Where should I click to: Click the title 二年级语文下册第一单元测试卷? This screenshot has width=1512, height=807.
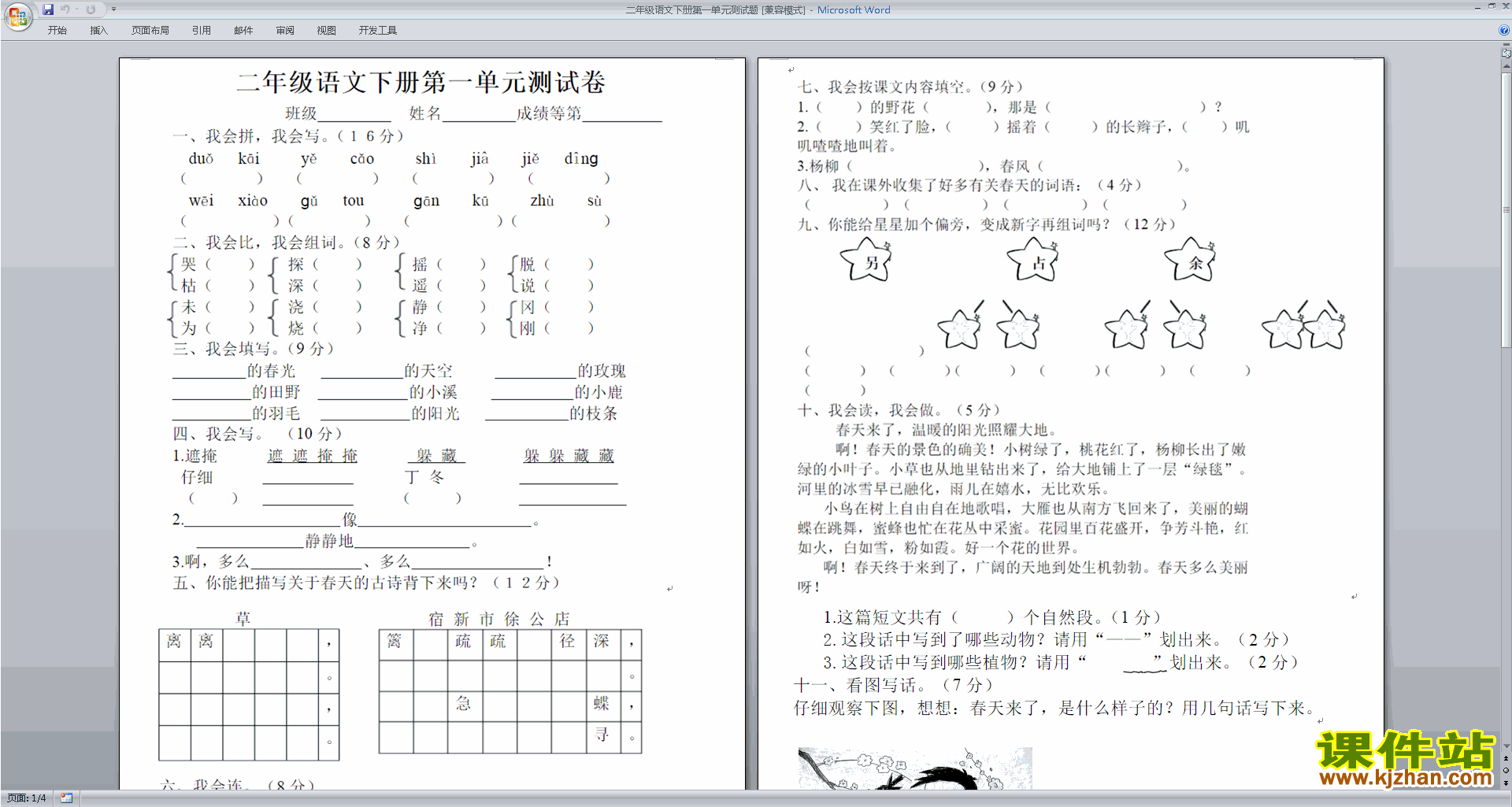421,82
